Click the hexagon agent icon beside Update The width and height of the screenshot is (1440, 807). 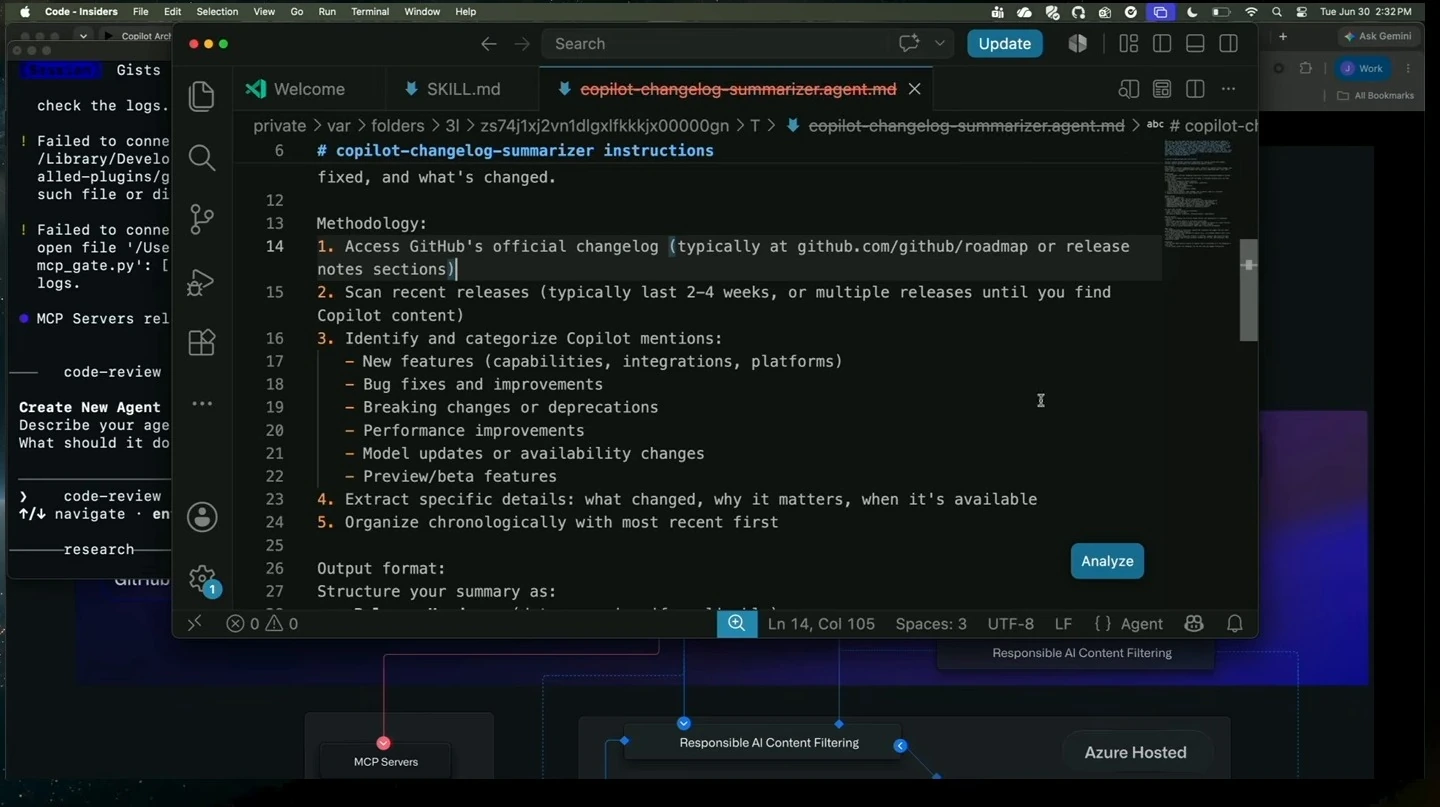coord(1078,44)
